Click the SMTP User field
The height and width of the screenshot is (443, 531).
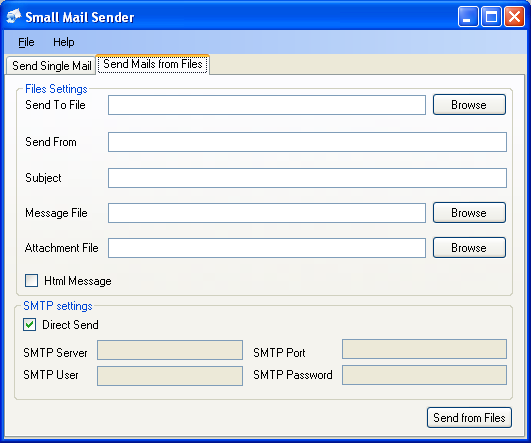[x=170, y=376]
